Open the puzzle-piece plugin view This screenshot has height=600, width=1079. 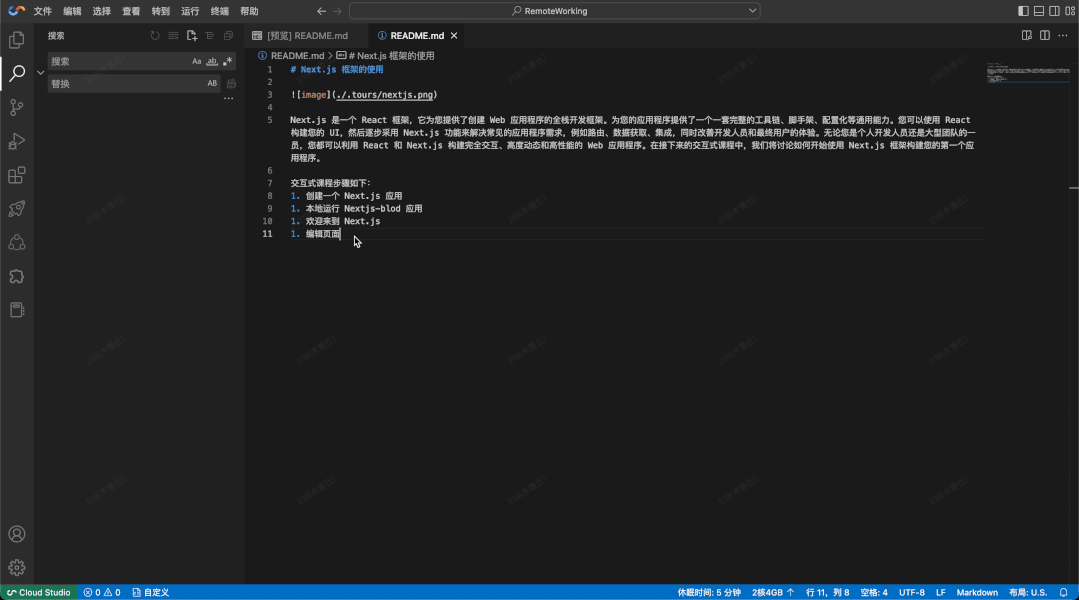[17, 276]
